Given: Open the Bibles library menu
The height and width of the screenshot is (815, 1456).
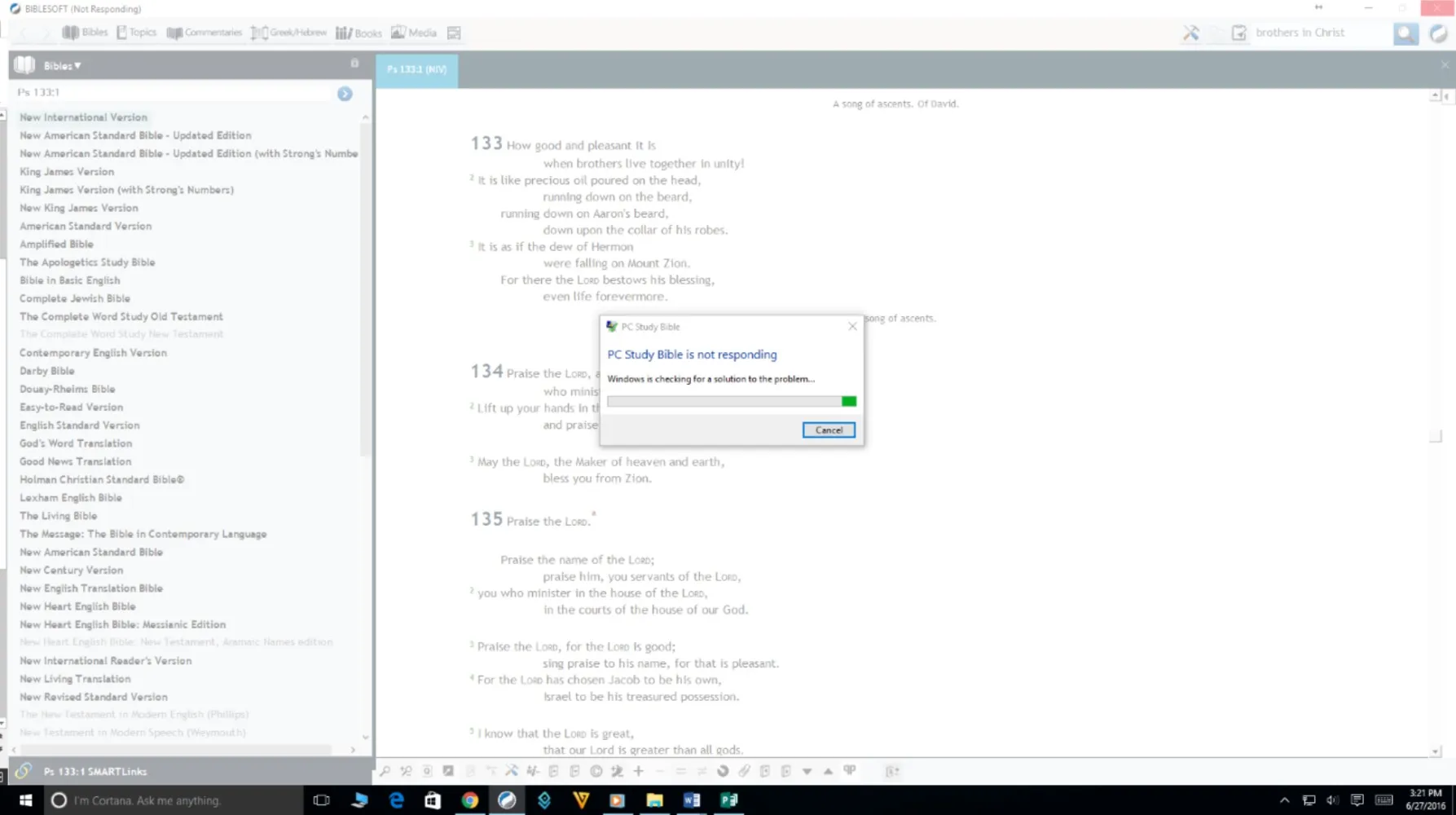Looking at the screenshot, I should (85, 33).
